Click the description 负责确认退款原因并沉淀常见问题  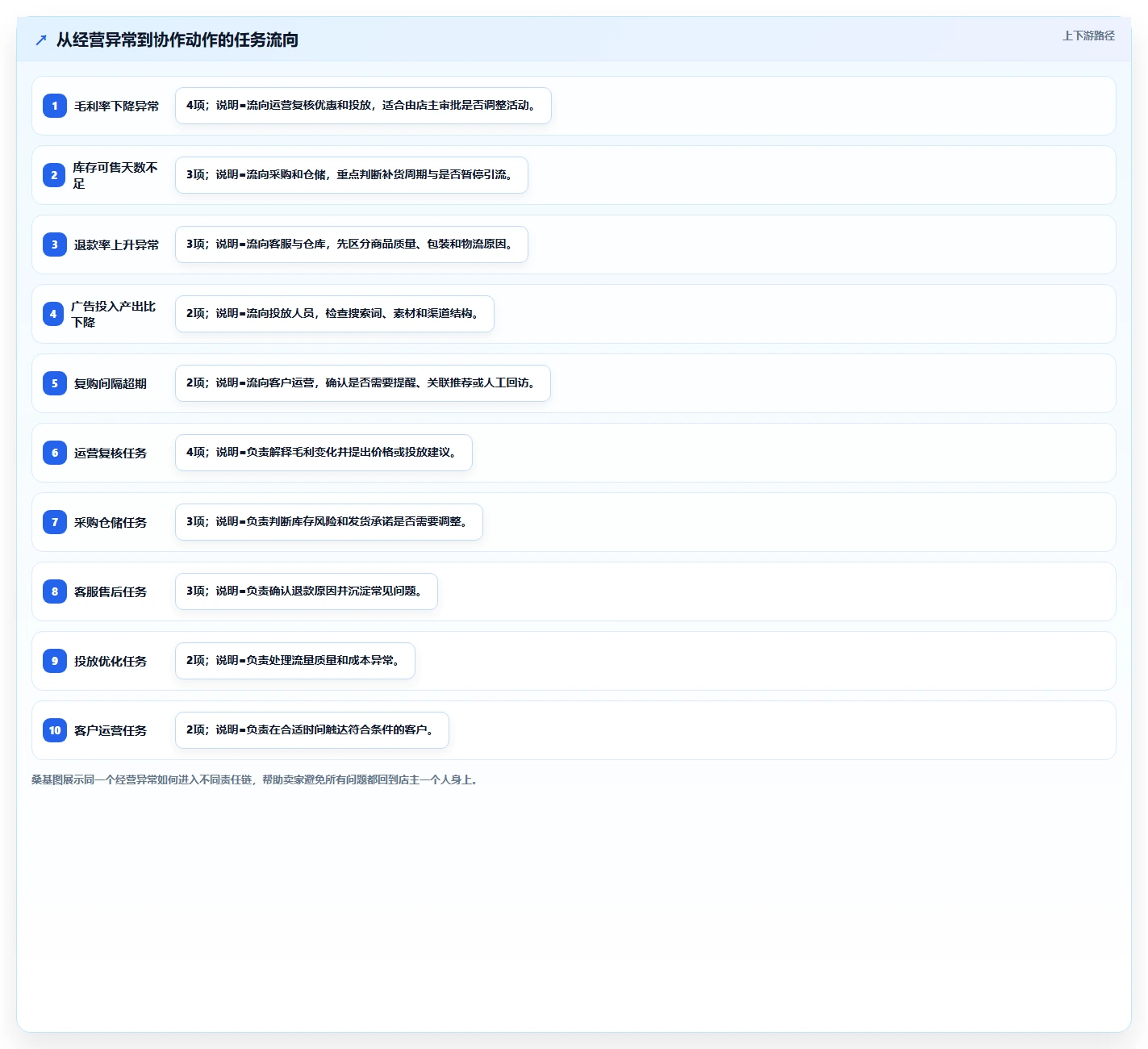tap(307, 591)
